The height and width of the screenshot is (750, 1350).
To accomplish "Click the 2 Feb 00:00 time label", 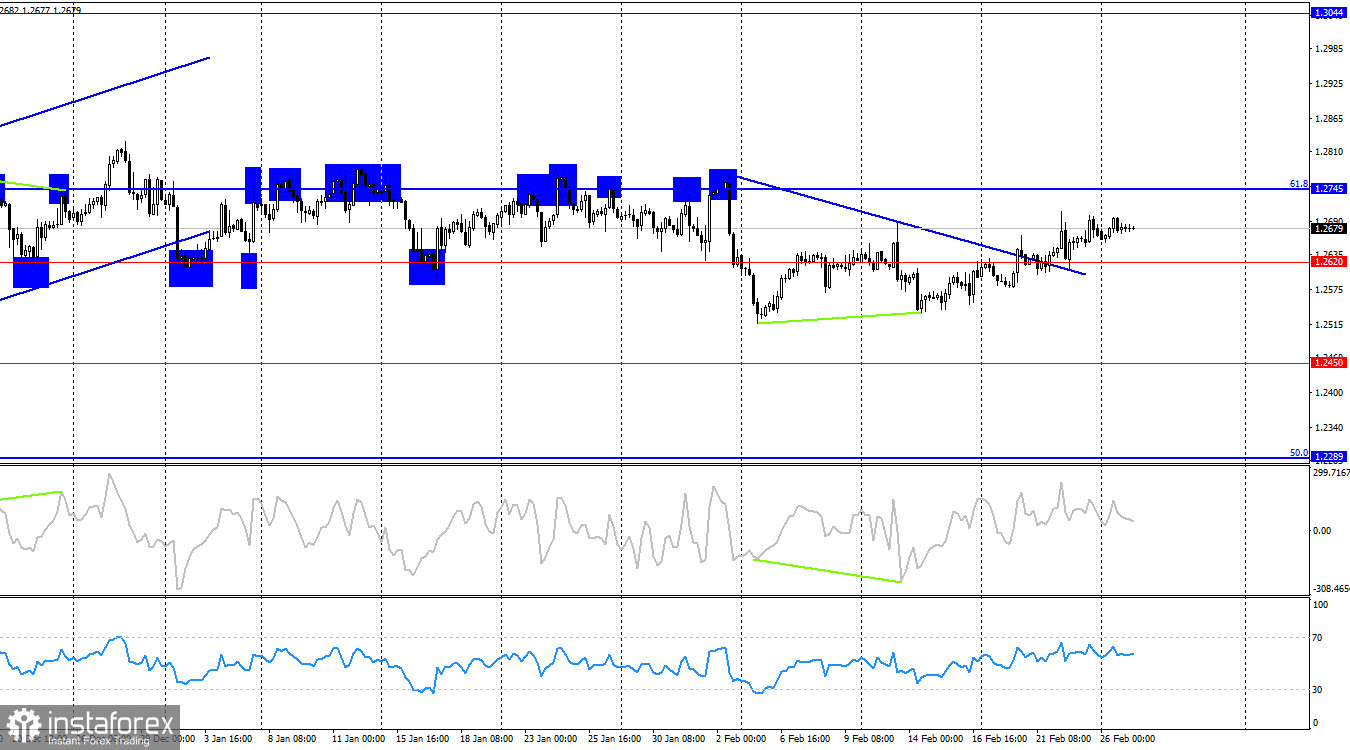I will point(741,740).
